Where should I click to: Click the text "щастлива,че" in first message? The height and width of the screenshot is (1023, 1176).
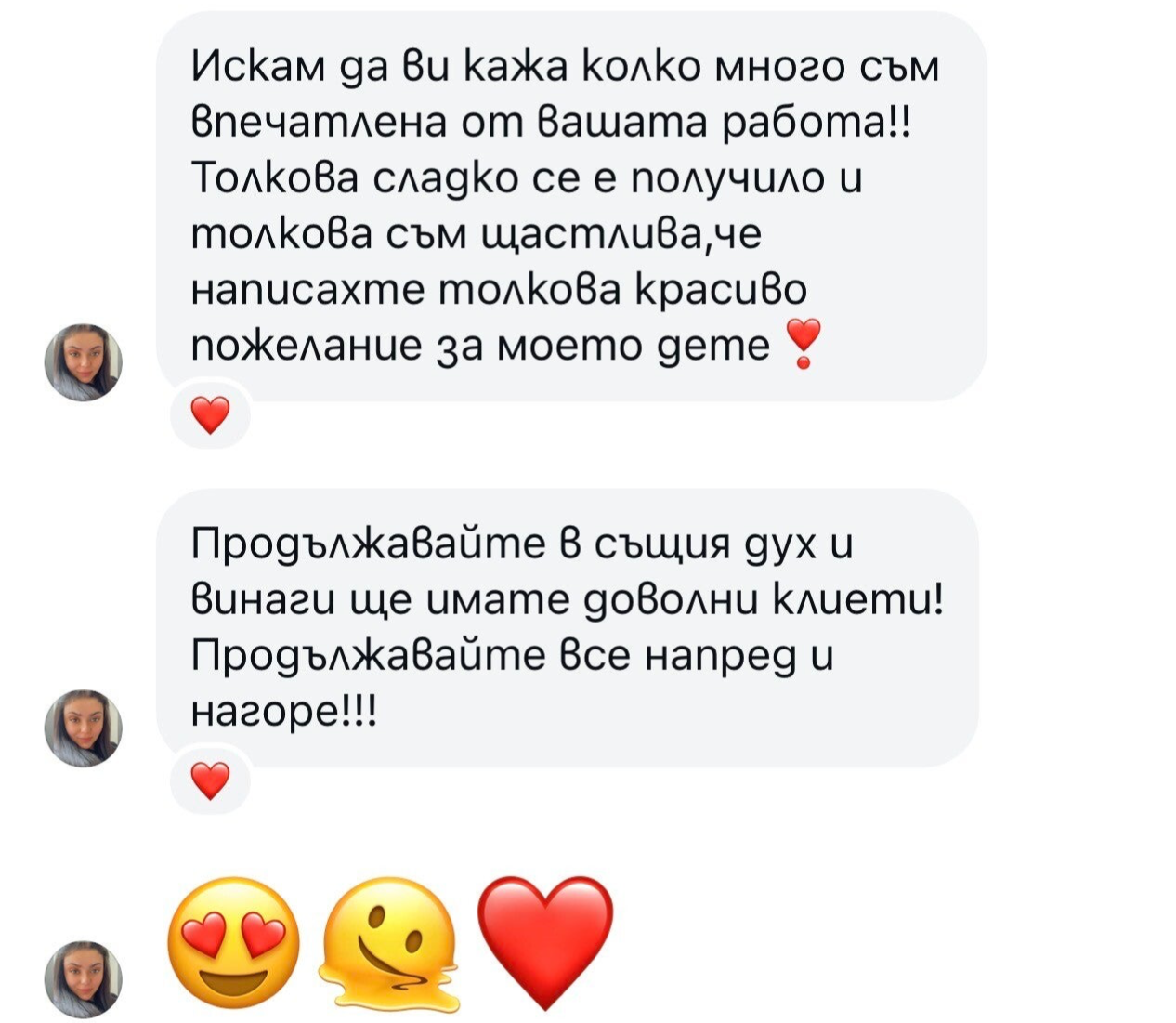coord(622,234)
